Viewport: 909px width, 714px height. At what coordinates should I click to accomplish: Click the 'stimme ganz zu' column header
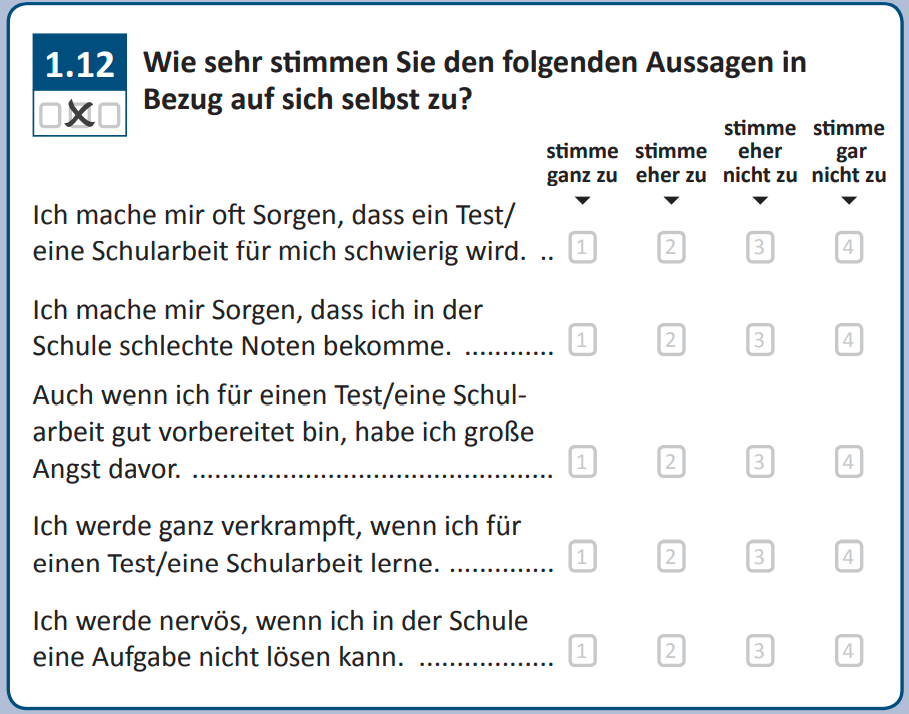click(x=582, y=164)
